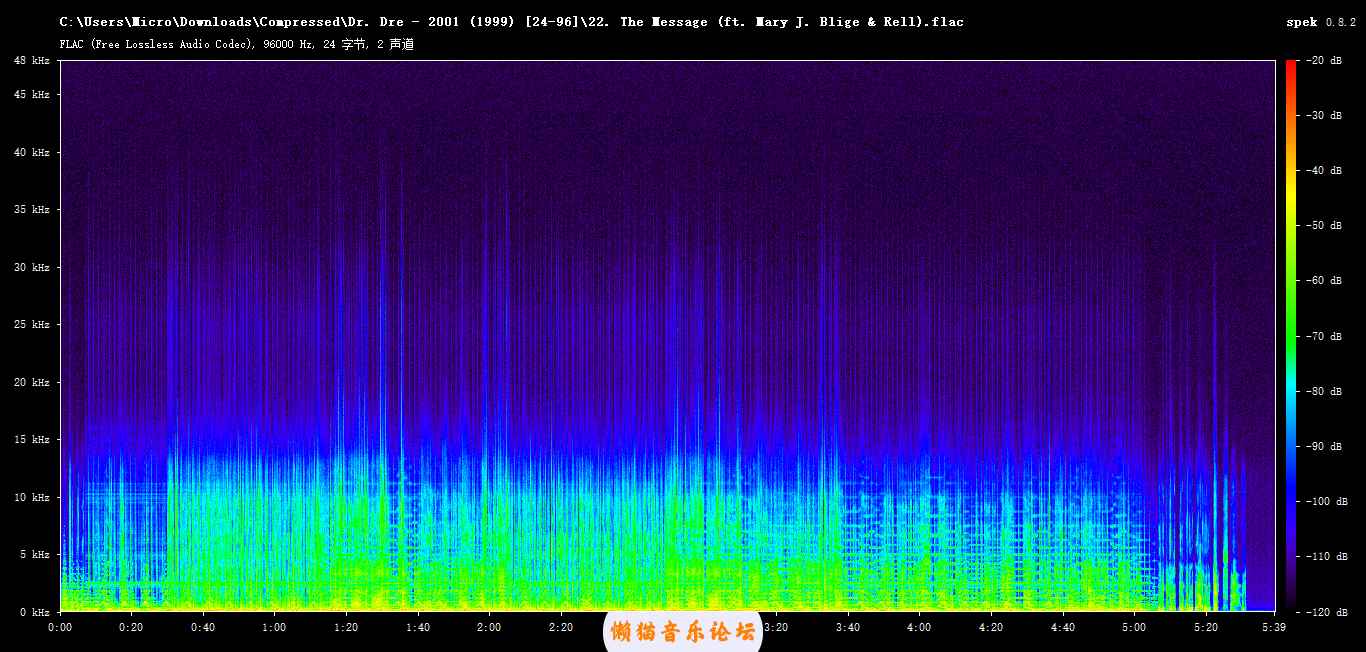
Task: Click the -100 dB scale label
Action: [x=1328, y=502]
